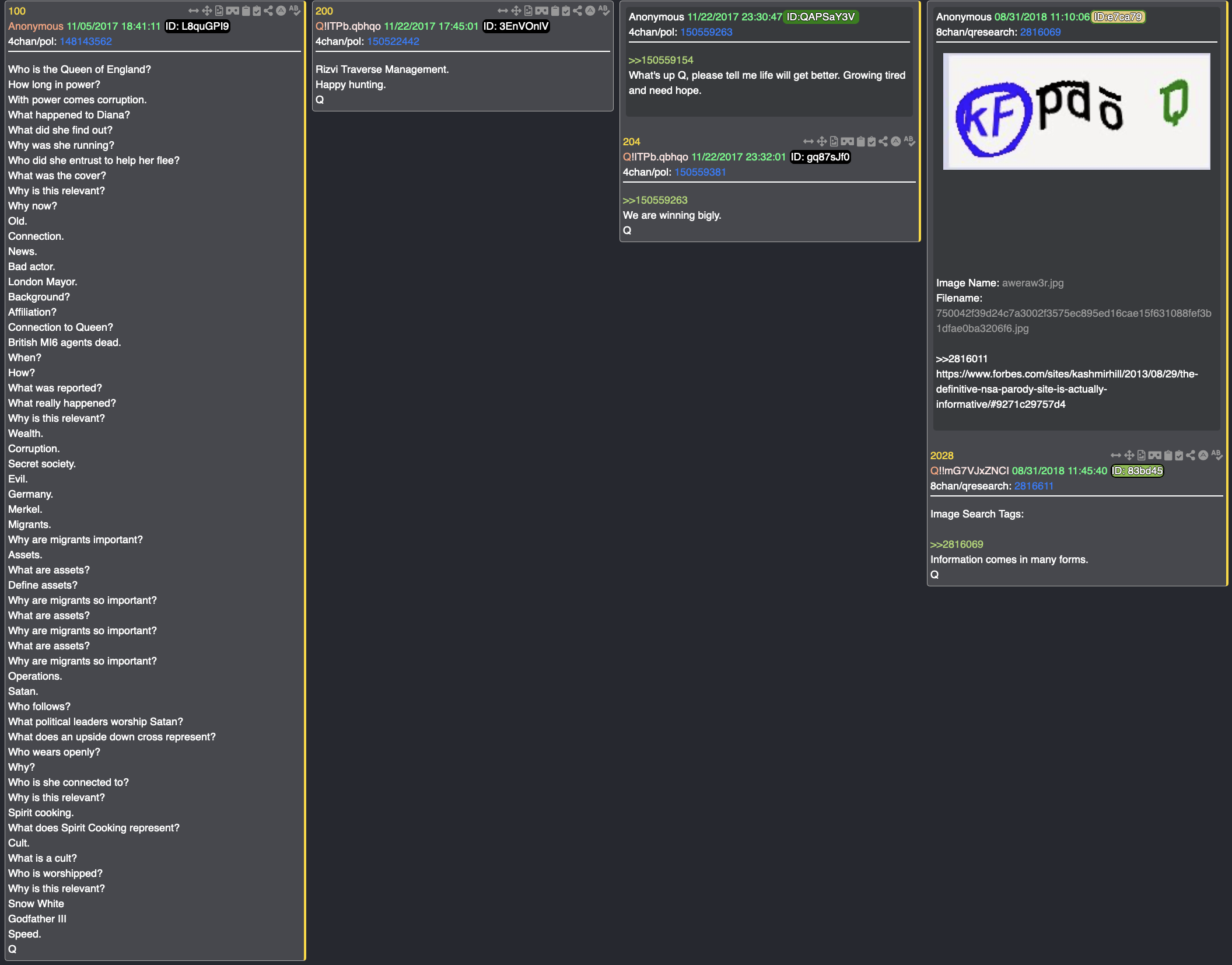Click spellcheck AB icon on post 2028

tap(1217, 456)
